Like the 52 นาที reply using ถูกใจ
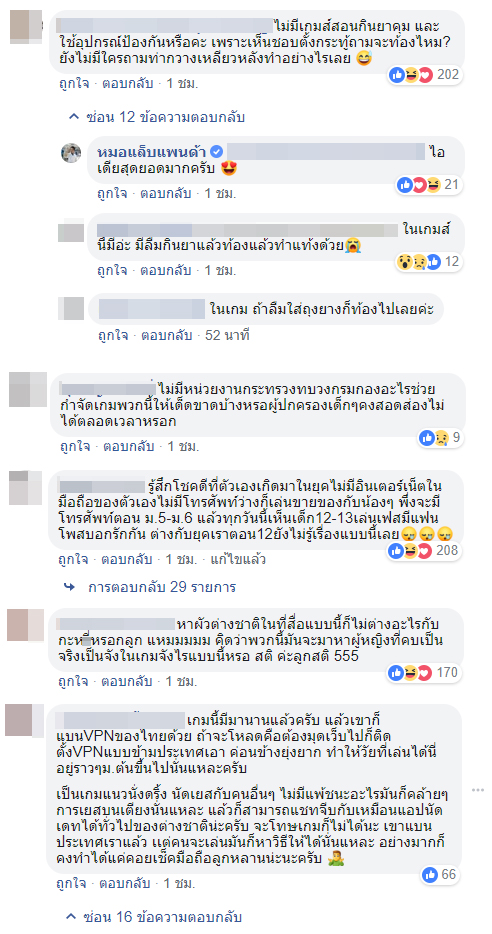Viewport: 492px width, 934px height. [112, 335]
